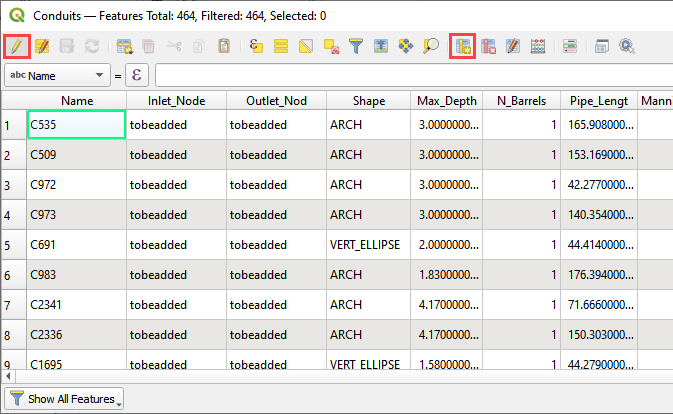Move selected rows to the top
The height and width of the screenshot is (414, 673).
381,46
